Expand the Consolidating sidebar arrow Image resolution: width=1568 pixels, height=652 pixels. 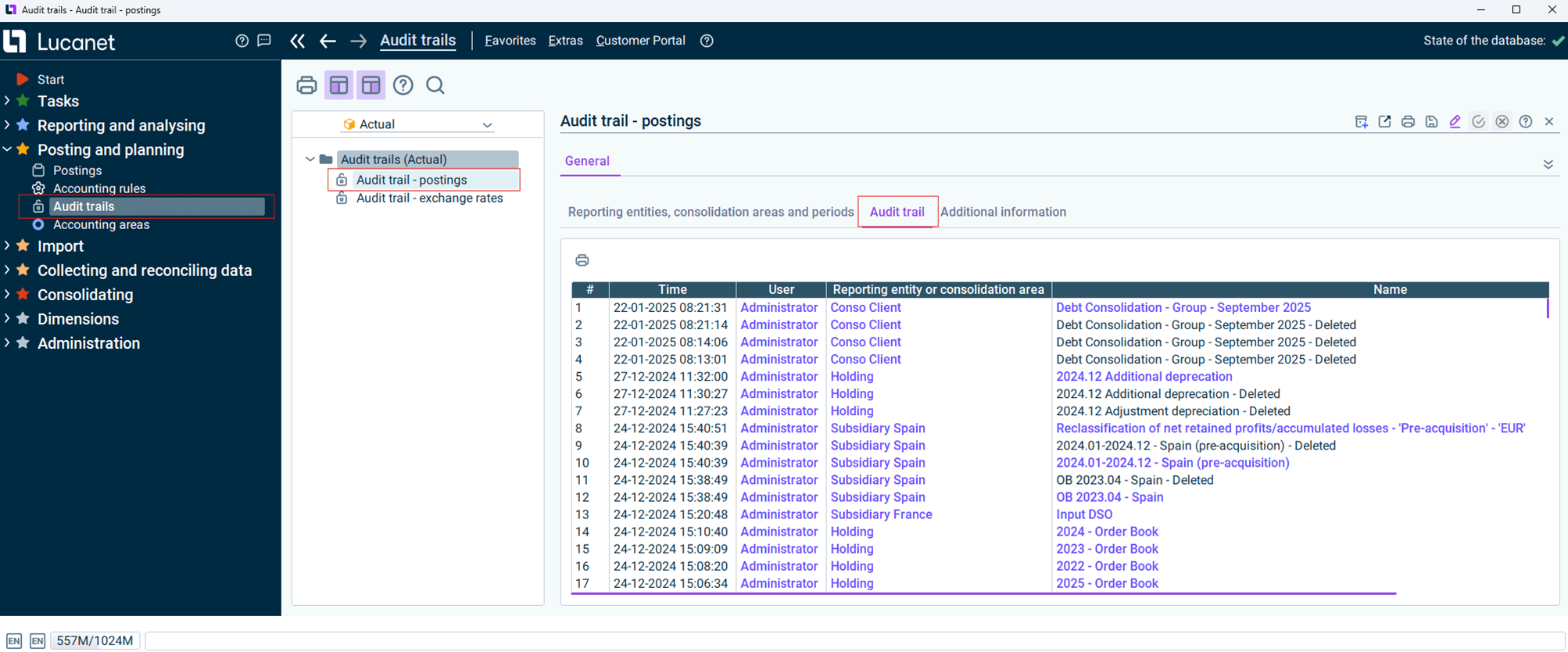(7, 294)
